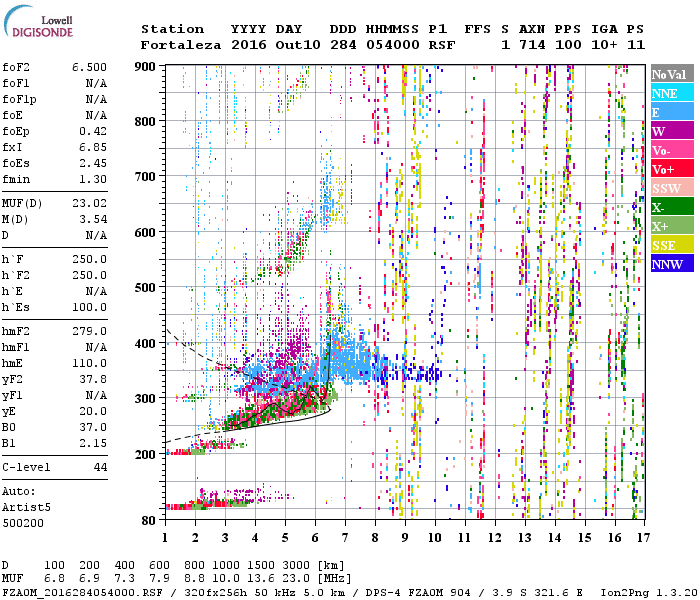Click the 10 MHz frequency axis label

[435, 538]
